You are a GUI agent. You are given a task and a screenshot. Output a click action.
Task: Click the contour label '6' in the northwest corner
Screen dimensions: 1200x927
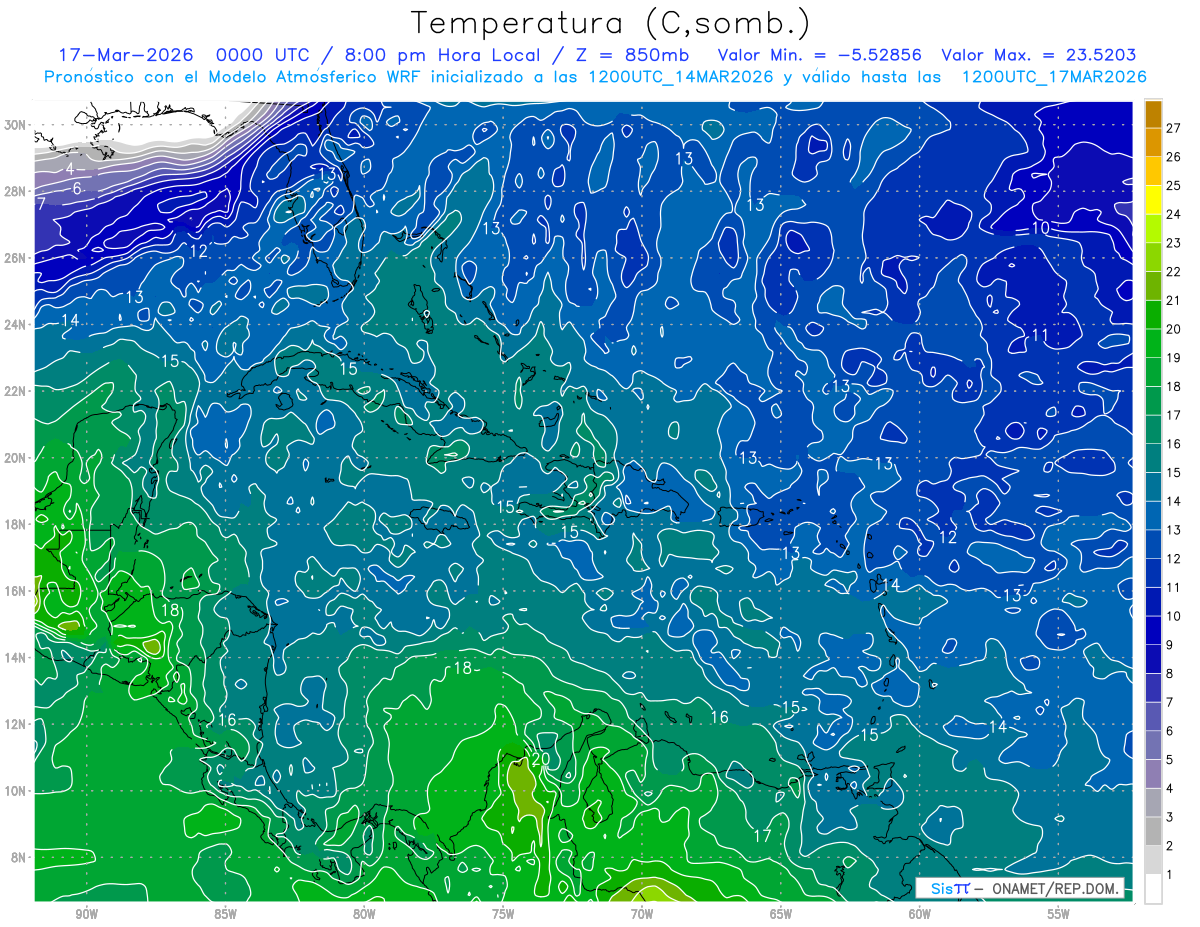77,188
